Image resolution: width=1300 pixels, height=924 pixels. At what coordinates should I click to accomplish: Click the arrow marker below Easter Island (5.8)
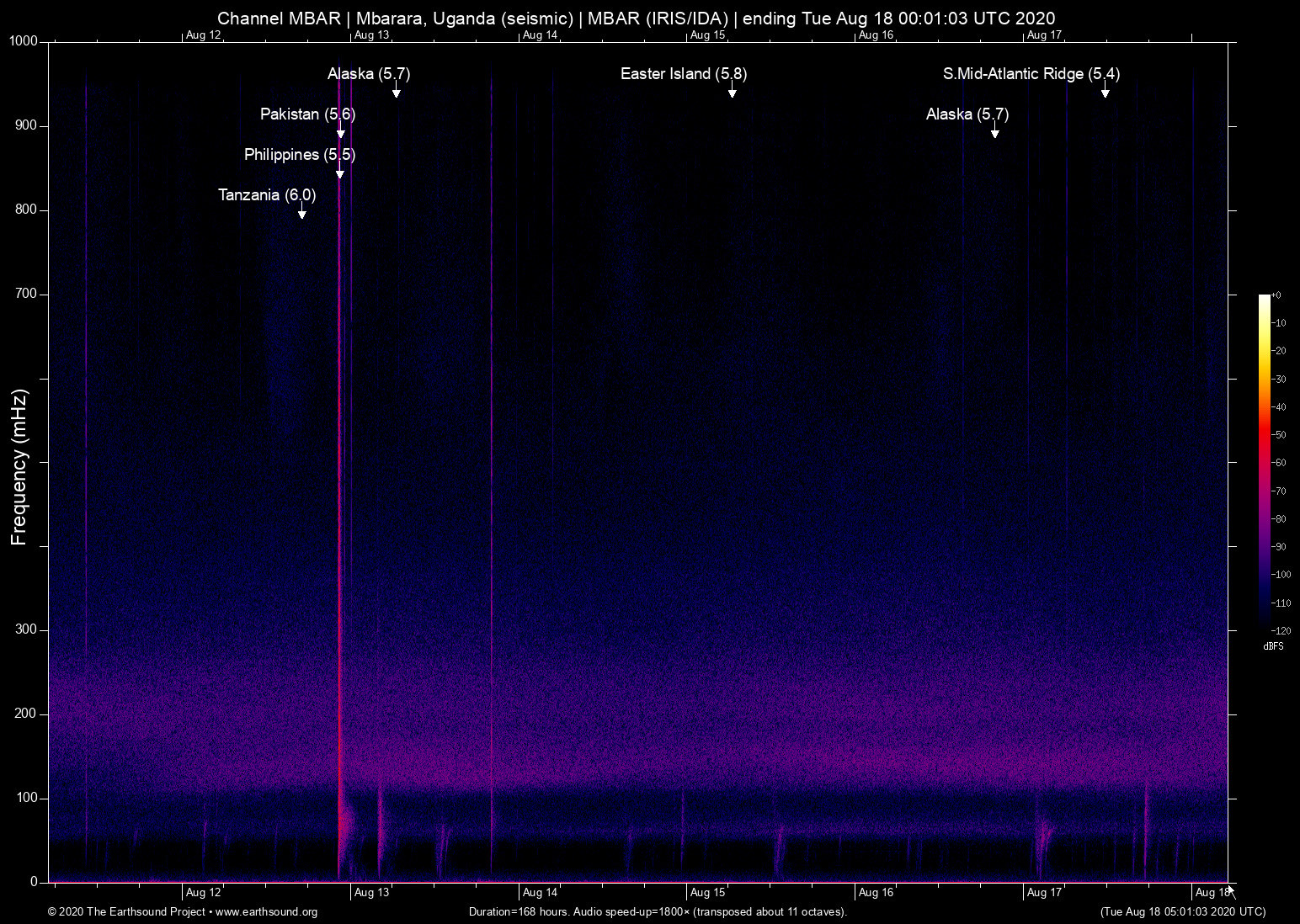[x=733, y=92]
